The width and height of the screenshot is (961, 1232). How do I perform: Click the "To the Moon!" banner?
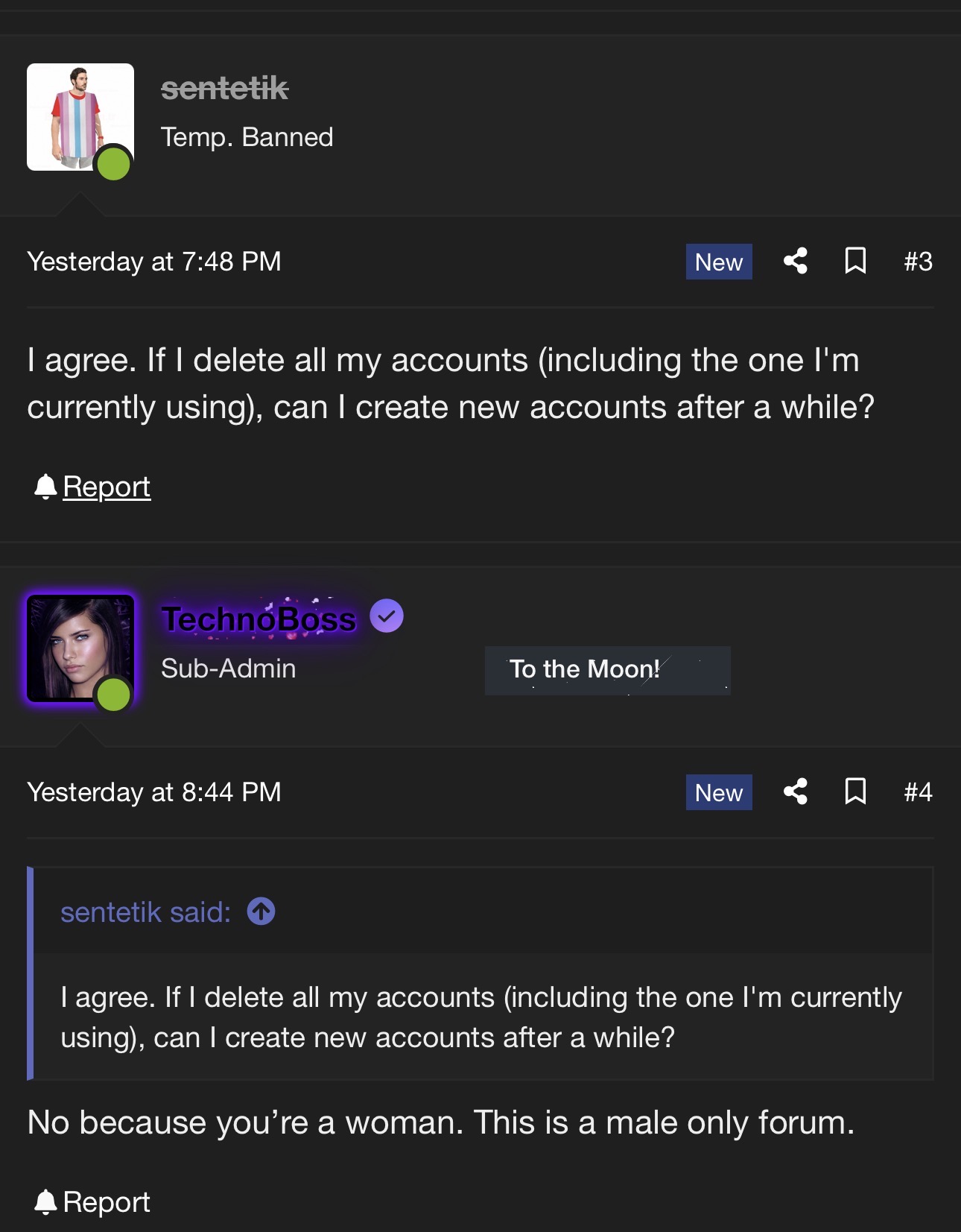[x=607, y=670]
